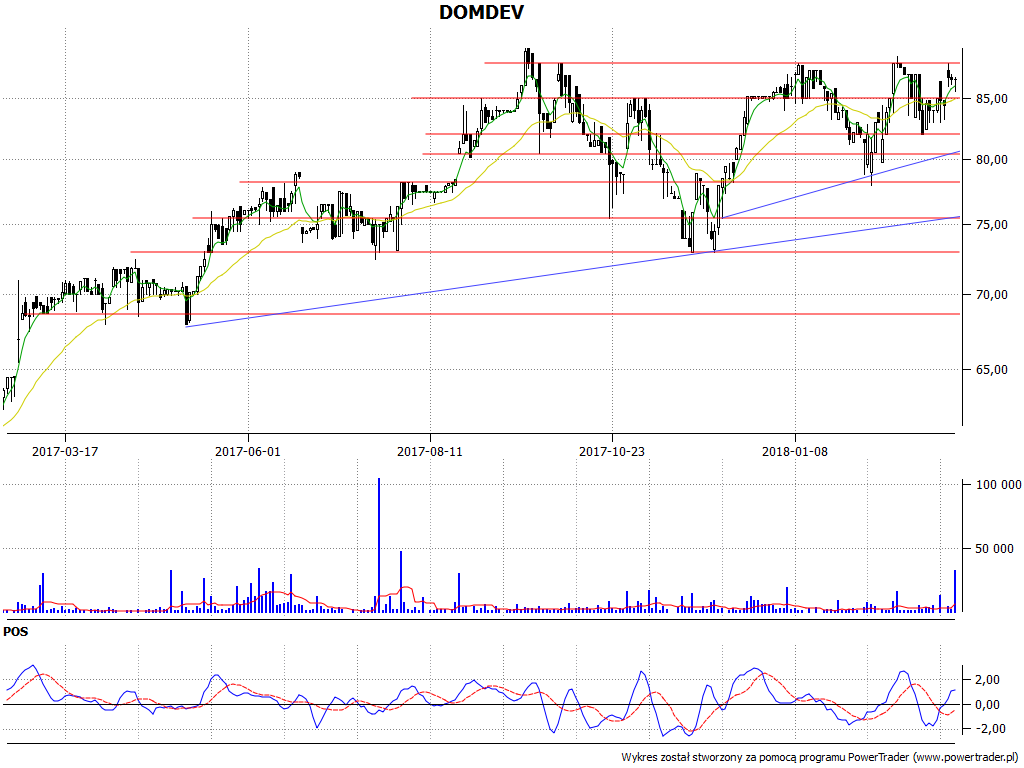Image resolution: width=1024 pixels, height=768 pixels.
Task: Click the 100 000 volume axis label
Action: pyautogui.click(x=999, y=484)
